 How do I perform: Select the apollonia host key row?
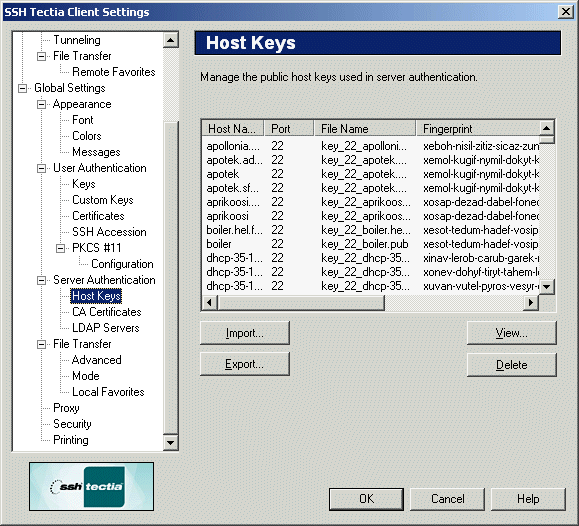tap(371, 146)
